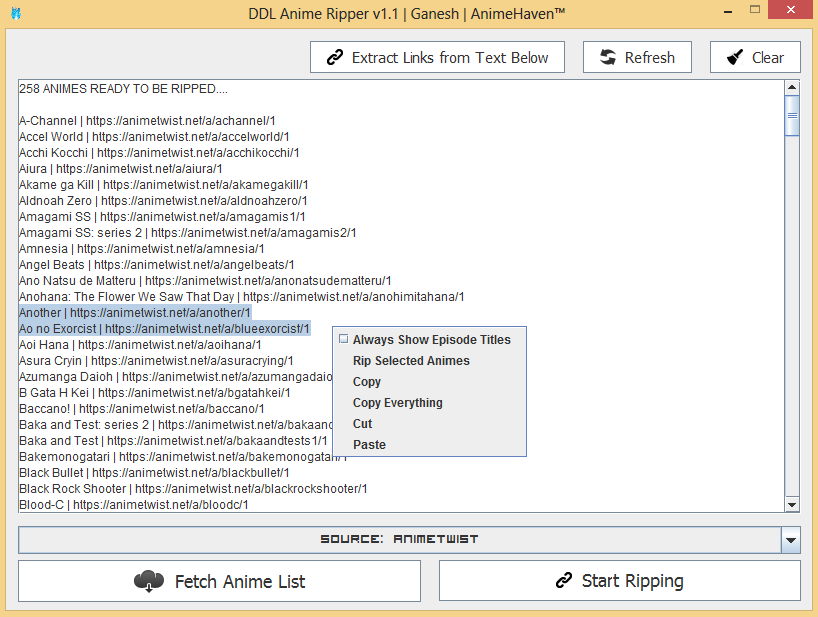Select Cut in the context menu

(363, 424)
